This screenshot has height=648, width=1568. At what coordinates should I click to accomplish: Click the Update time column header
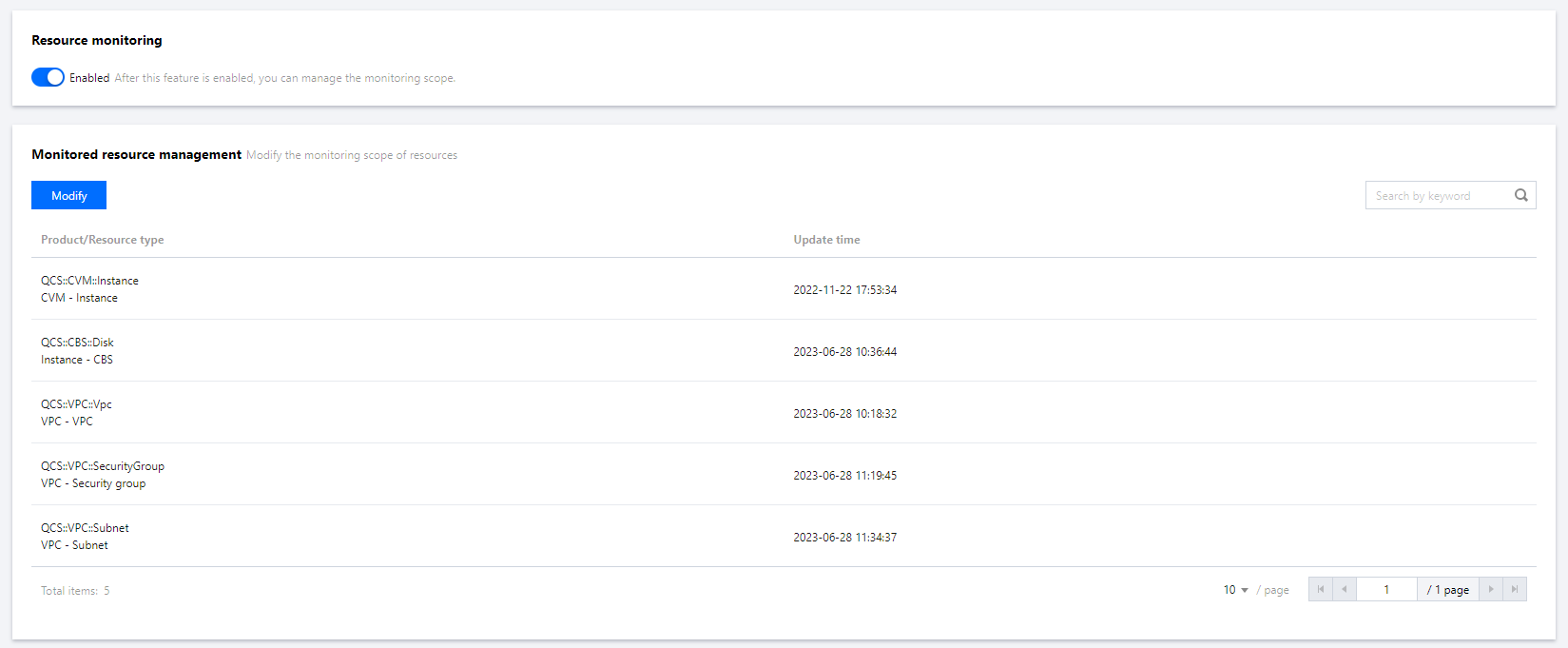coord(826,240)
